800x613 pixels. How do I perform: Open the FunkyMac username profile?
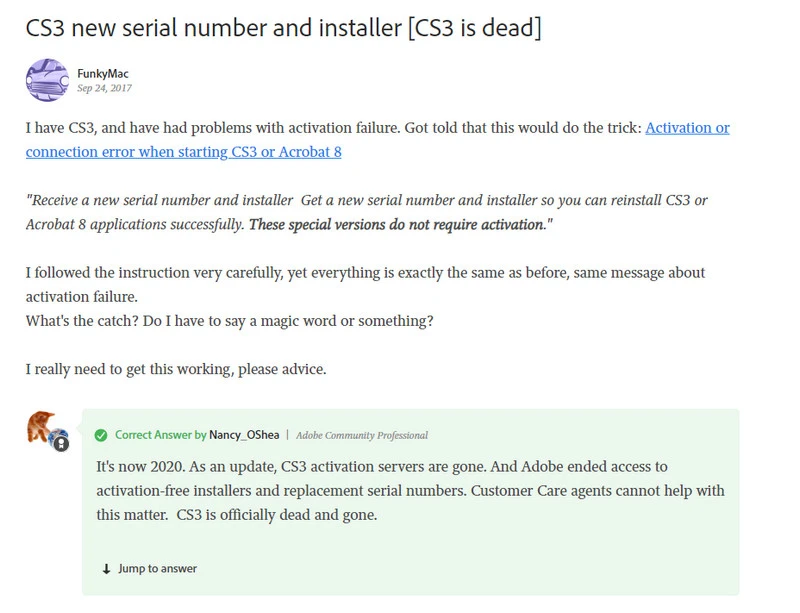point(103,73)
